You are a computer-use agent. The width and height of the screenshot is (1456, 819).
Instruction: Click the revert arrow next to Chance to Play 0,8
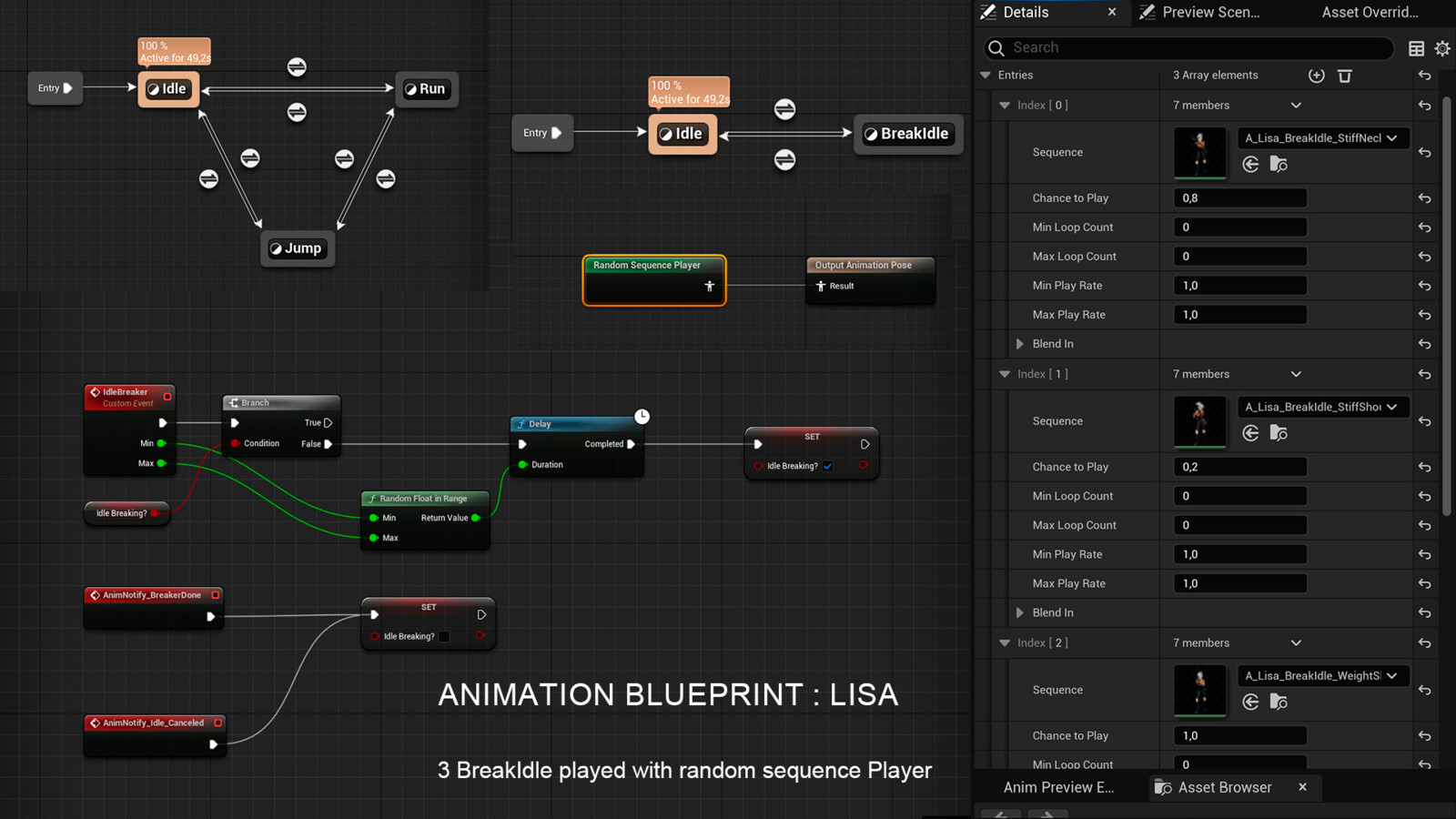1424,197
